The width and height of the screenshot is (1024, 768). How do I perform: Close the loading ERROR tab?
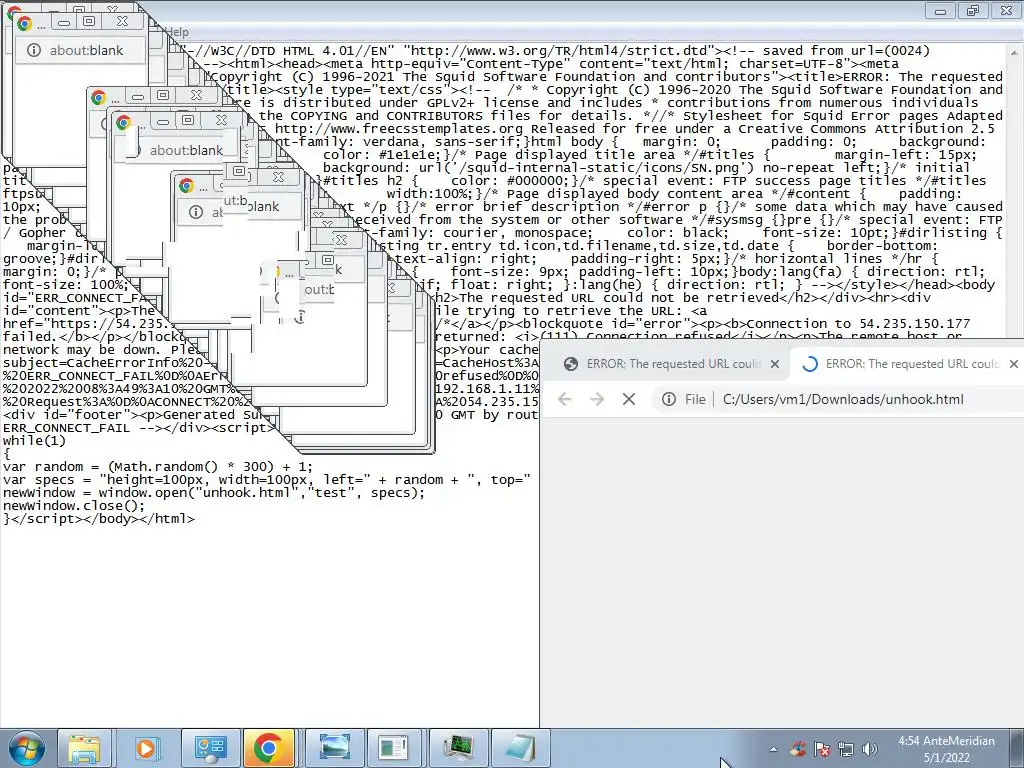pos(1014,364)
